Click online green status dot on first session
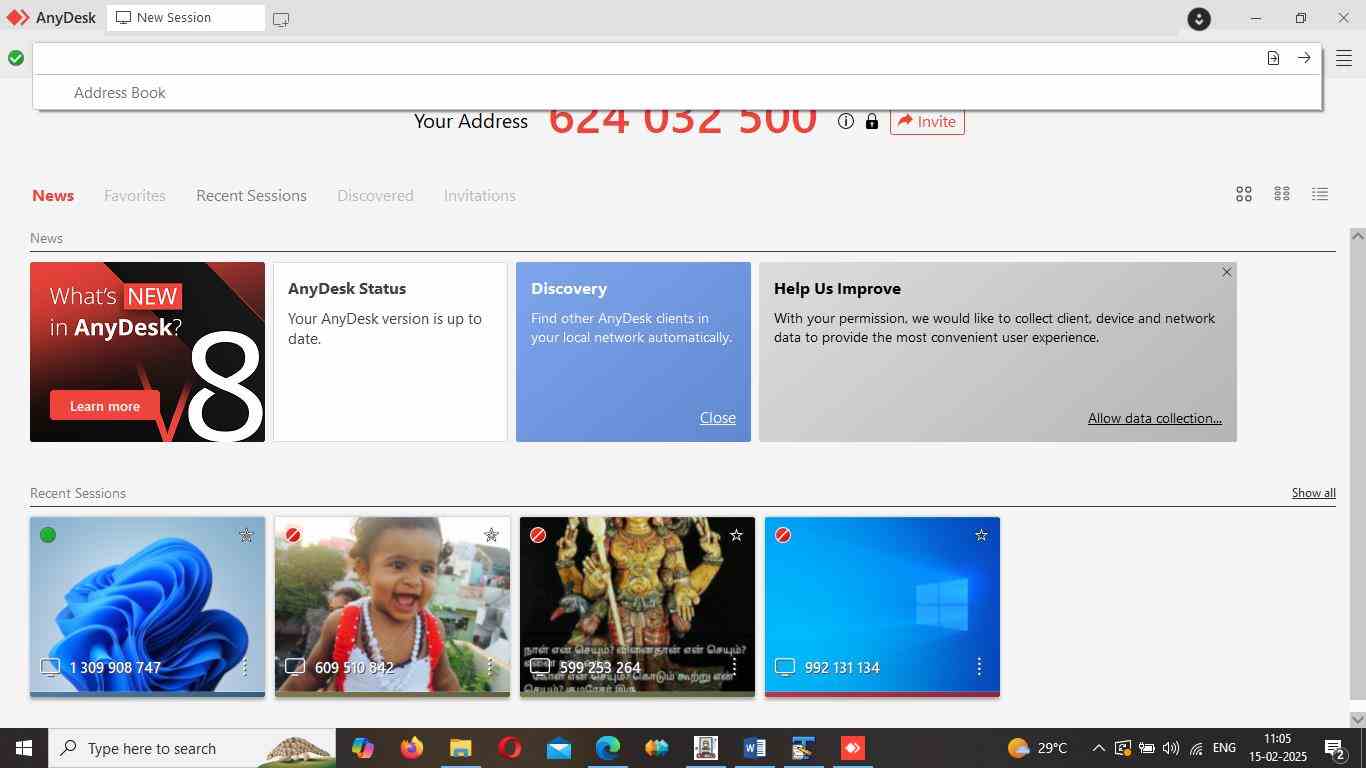The image size is (1366, 768). pos(48,535)
